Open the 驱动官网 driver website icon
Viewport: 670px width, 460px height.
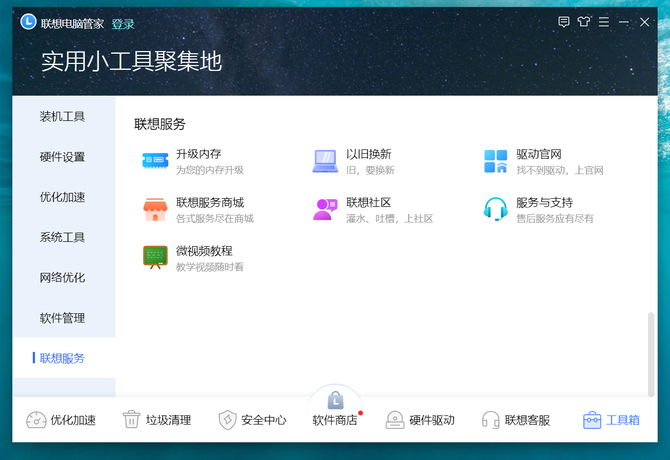496,161
